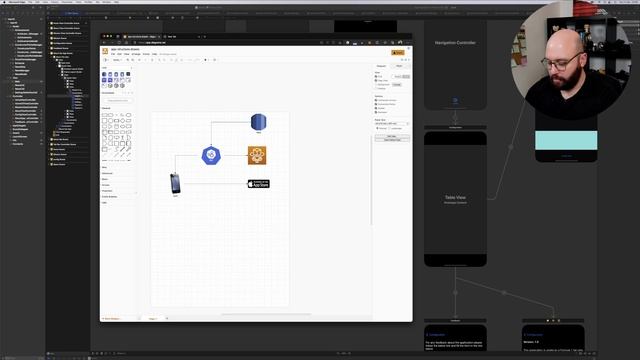The image size is (640, 360).
Task: Toggle the draw.io sidebar panels toolbar button
Action: pyautogui.click(x=105, y=60)
